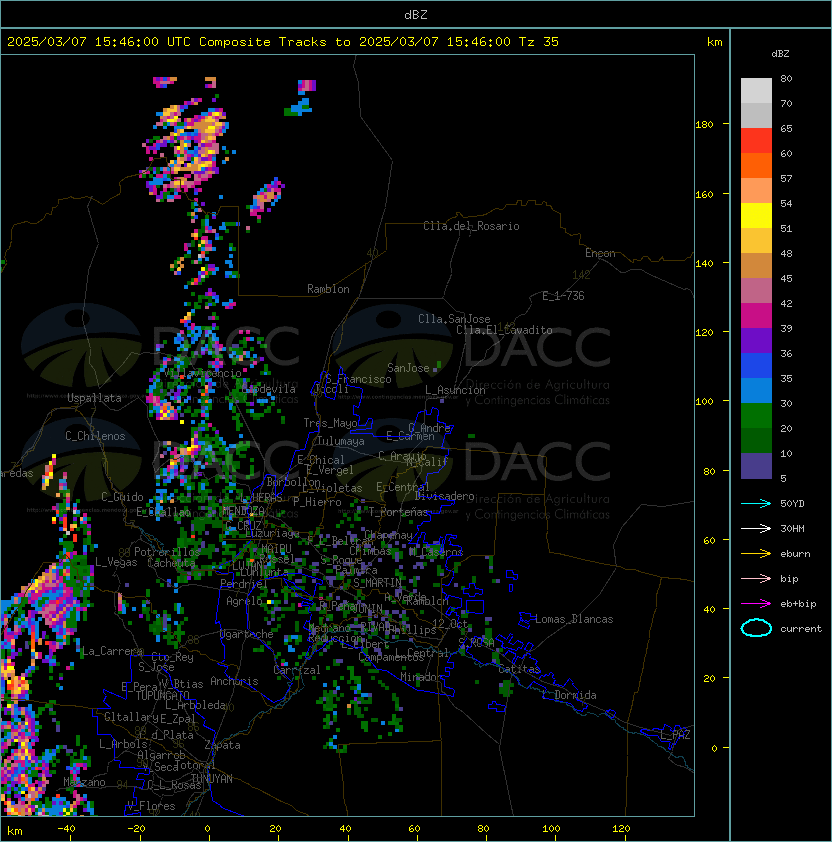
Task: Click the bip pink arrow legend icon
Action: 756,578
